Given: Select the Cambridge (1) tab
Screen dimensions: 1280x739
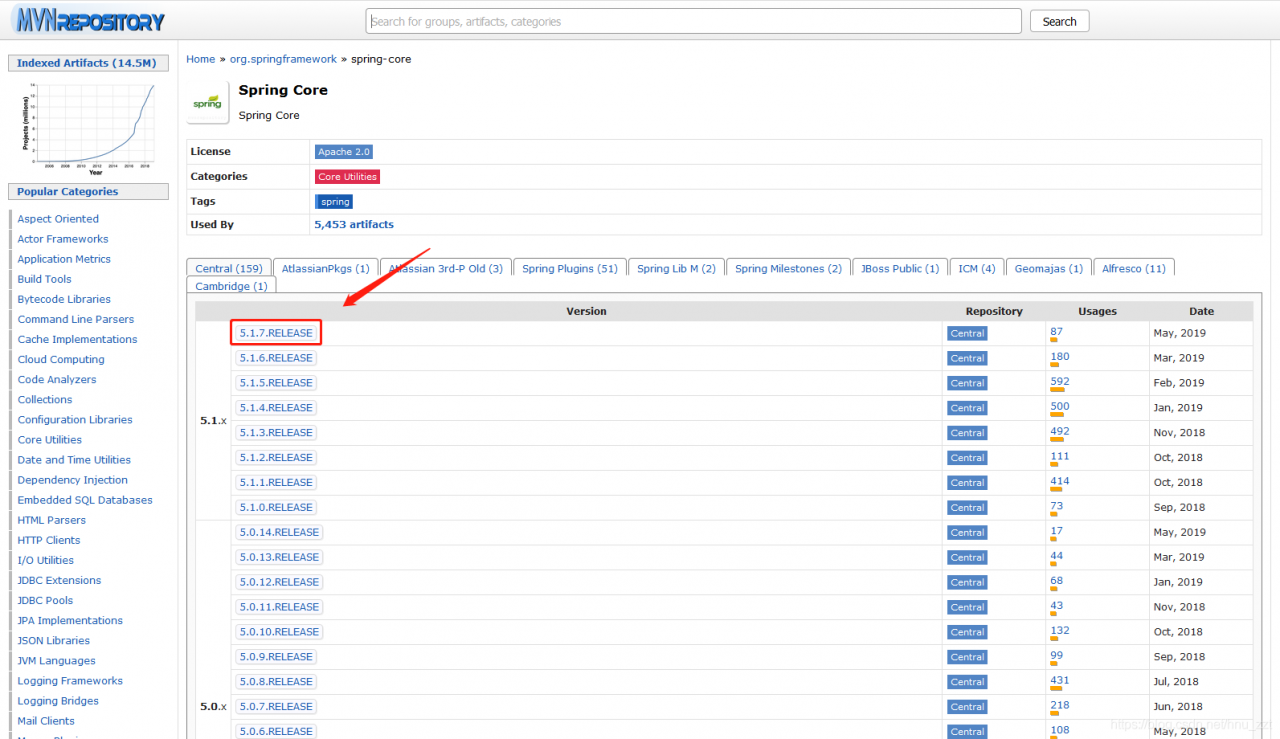Looking at the screenshot, I should tap(231, 286).
